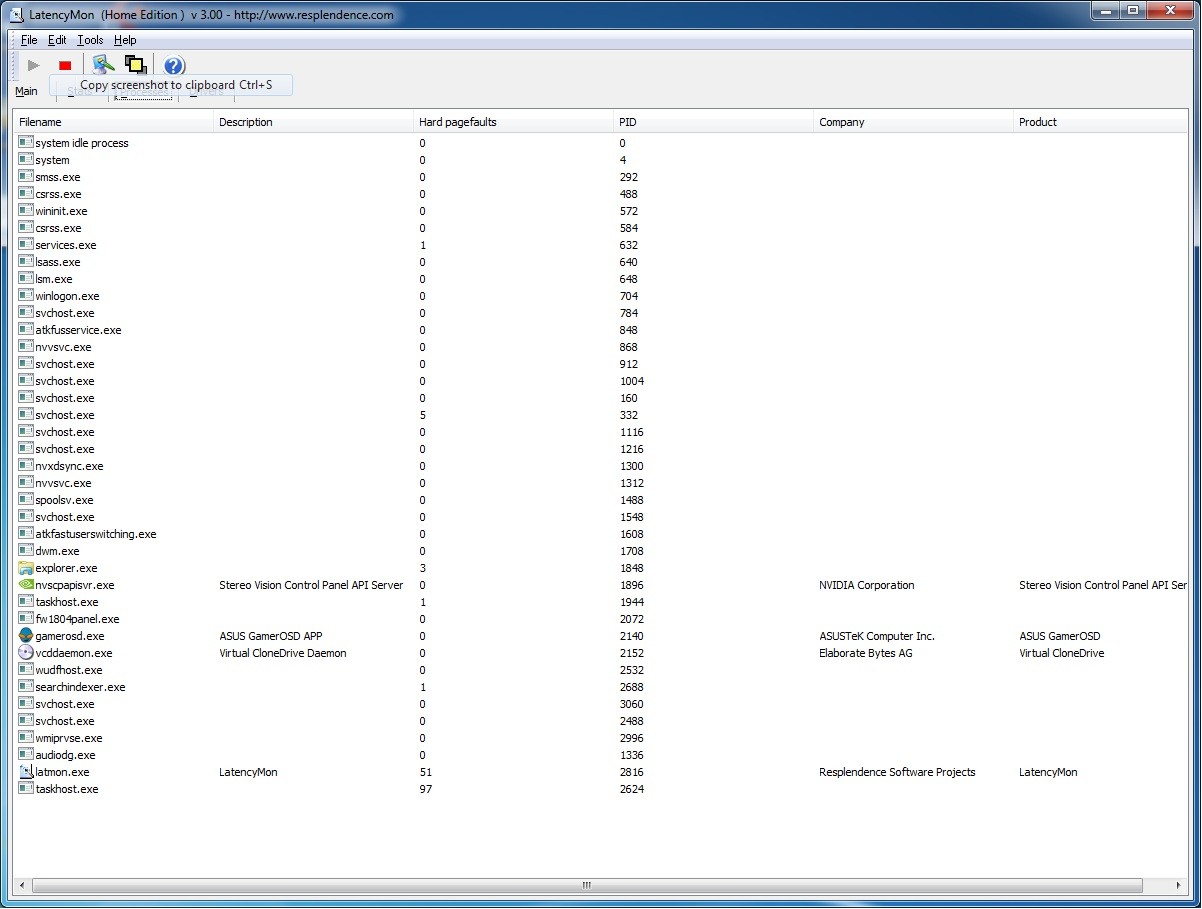
Task: Click the copy screenshot to clipboard icon
Action: 103,65
